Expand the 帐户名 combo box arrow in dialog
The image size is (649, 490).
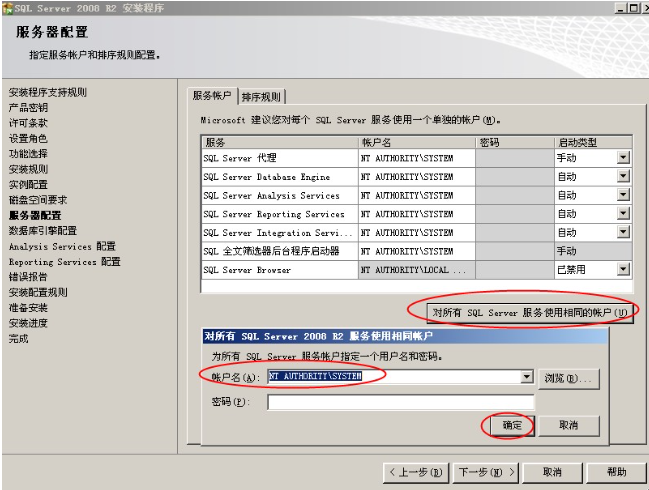pos(526,377)
